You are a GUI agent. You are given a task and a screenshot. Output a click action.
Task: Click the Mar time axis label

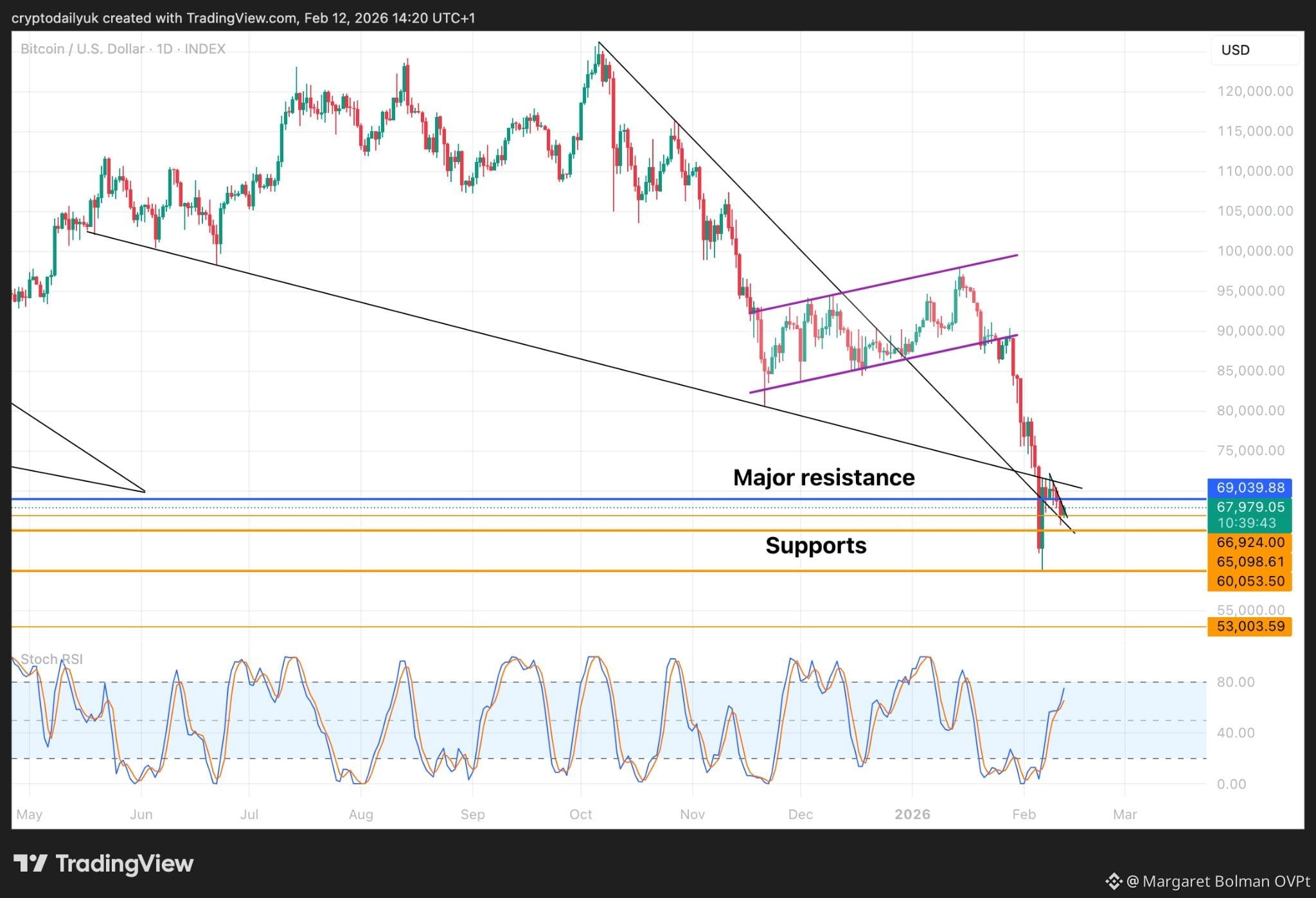tap(1125, 814)
